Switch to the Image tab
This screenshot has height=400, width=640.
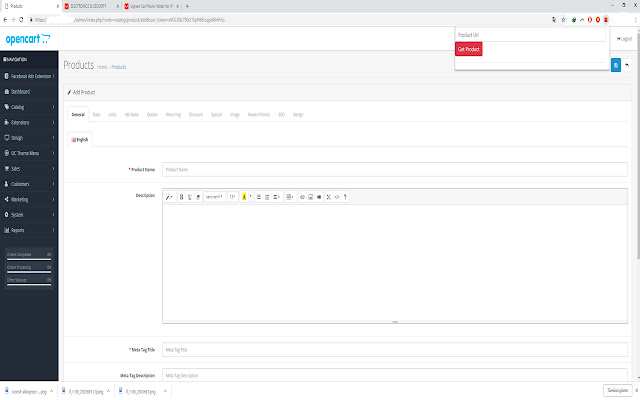235,115
